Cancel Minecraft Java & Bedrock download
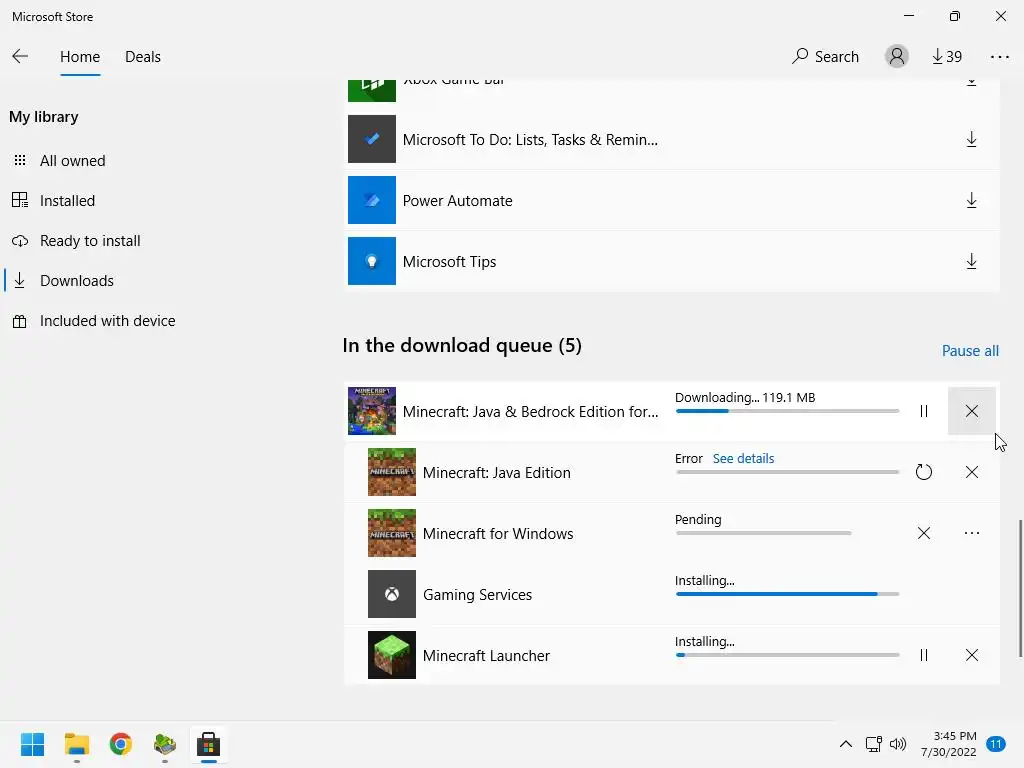The image size is (1024, 768). point(971,411)
